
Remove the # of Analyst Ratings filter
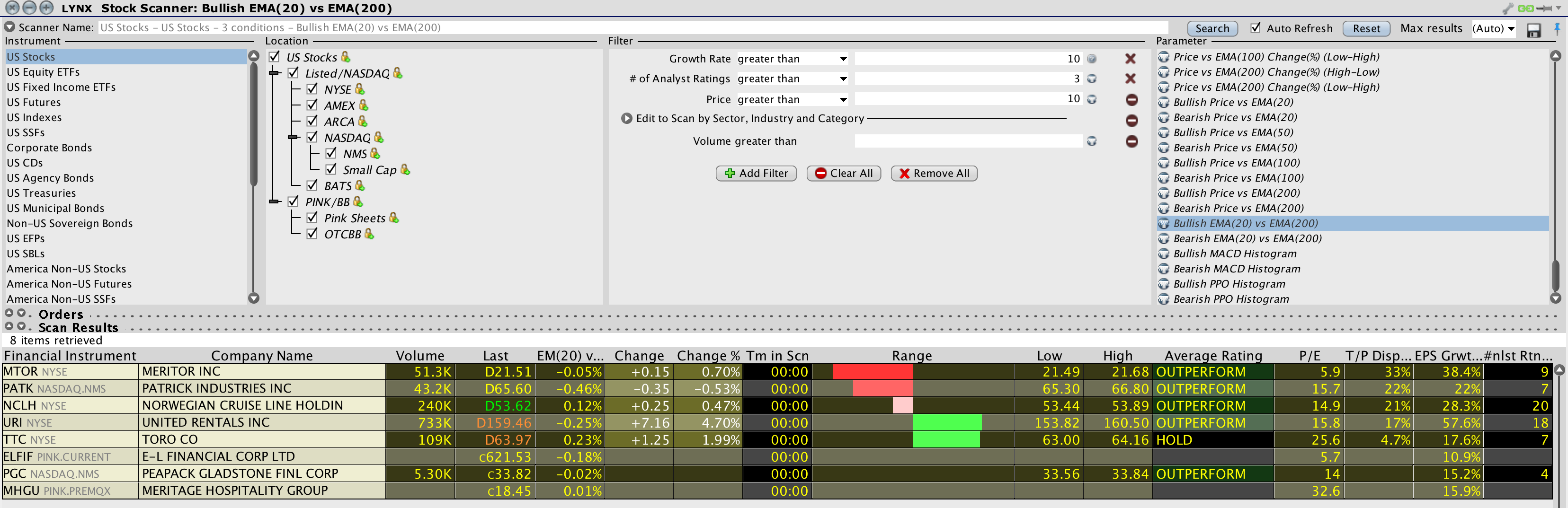(1131, 79)
